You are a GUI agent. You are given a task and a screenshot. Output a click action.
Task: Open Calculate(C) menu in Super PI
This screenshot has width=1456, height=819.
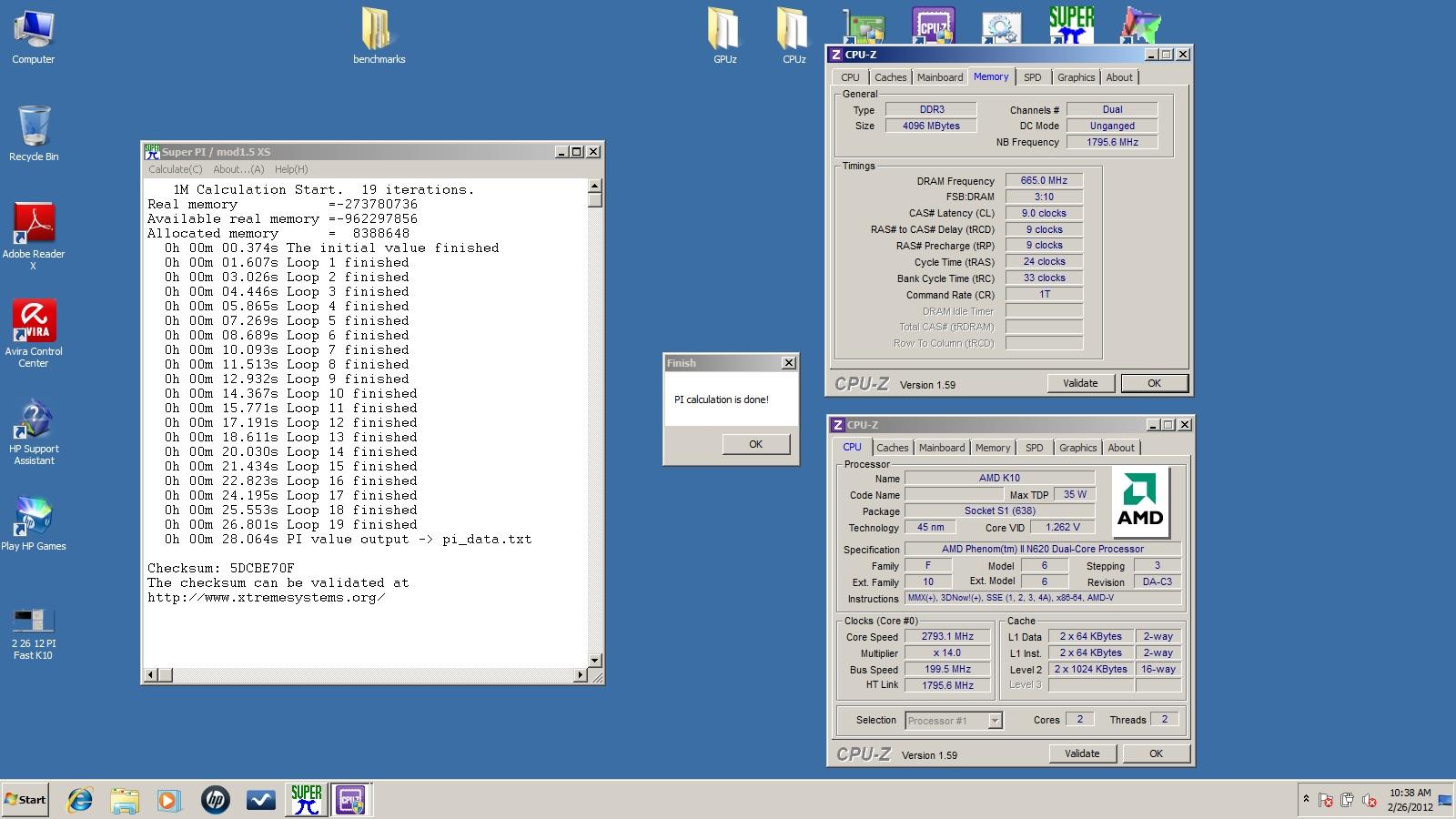(176, 169)
